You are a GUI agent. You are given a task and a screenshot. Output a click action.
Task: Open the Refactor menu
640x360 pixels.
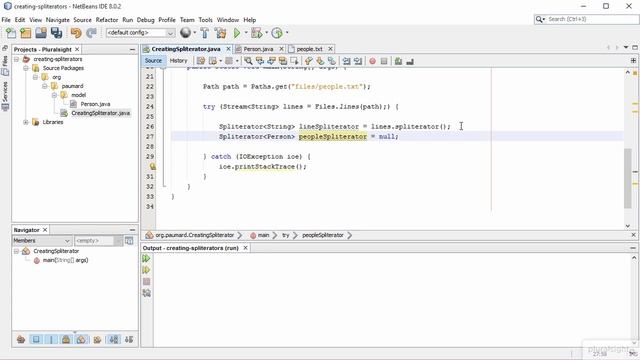click(x=107, y=20)
